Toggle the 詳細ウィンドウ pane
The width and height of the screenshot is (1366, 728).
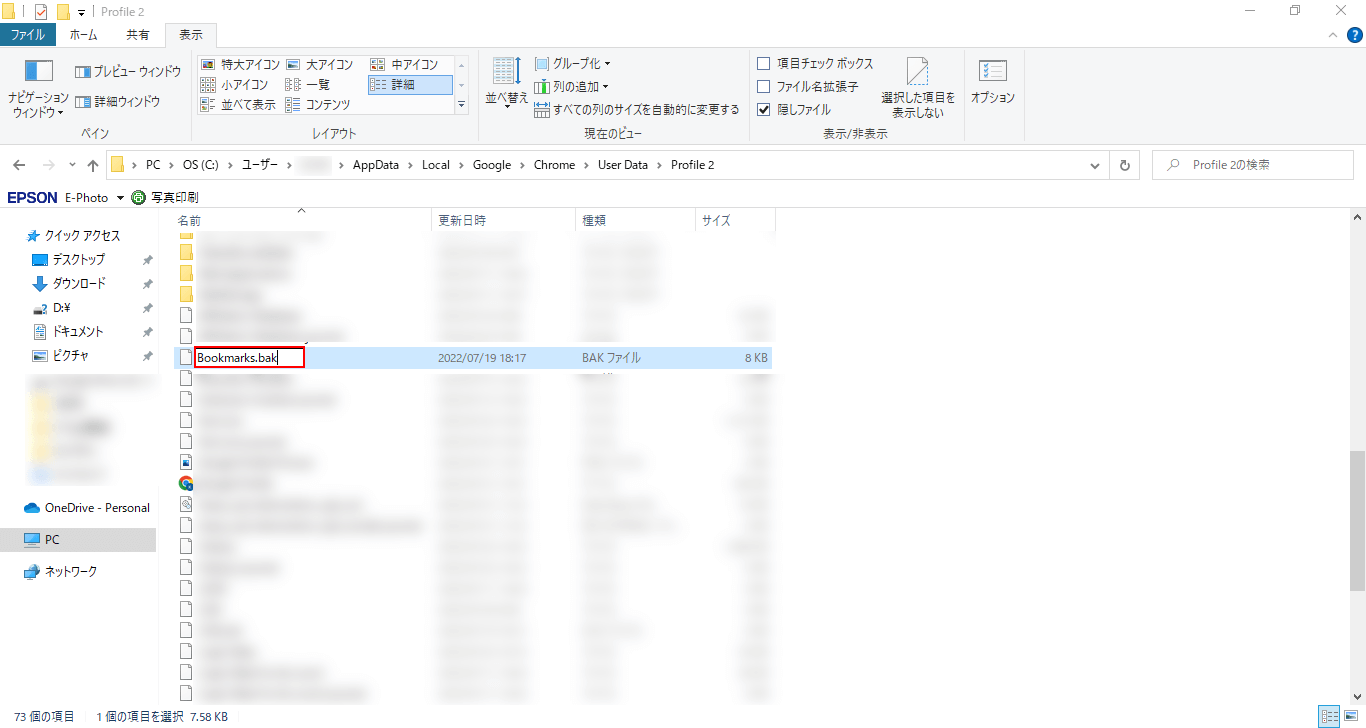pyautogui.click(x=118, y=102)
